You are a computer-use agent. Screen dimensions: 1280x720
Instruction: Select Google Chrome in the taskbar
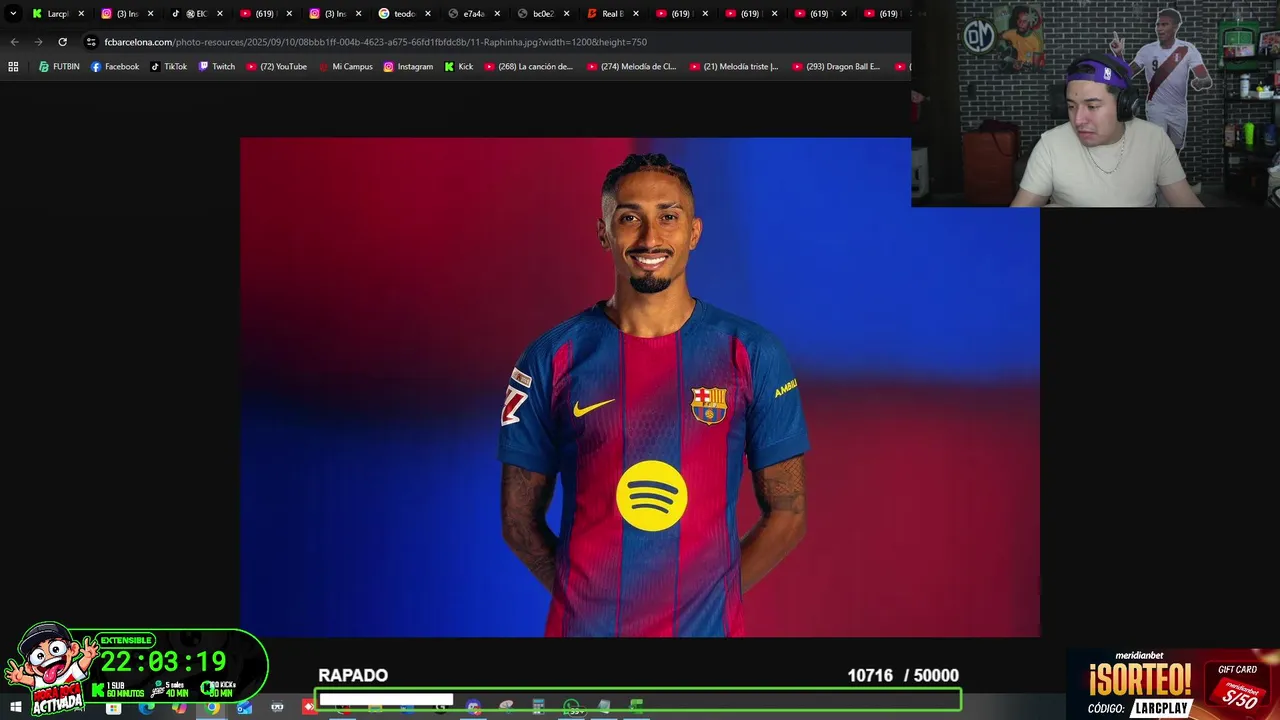[212, 708]
